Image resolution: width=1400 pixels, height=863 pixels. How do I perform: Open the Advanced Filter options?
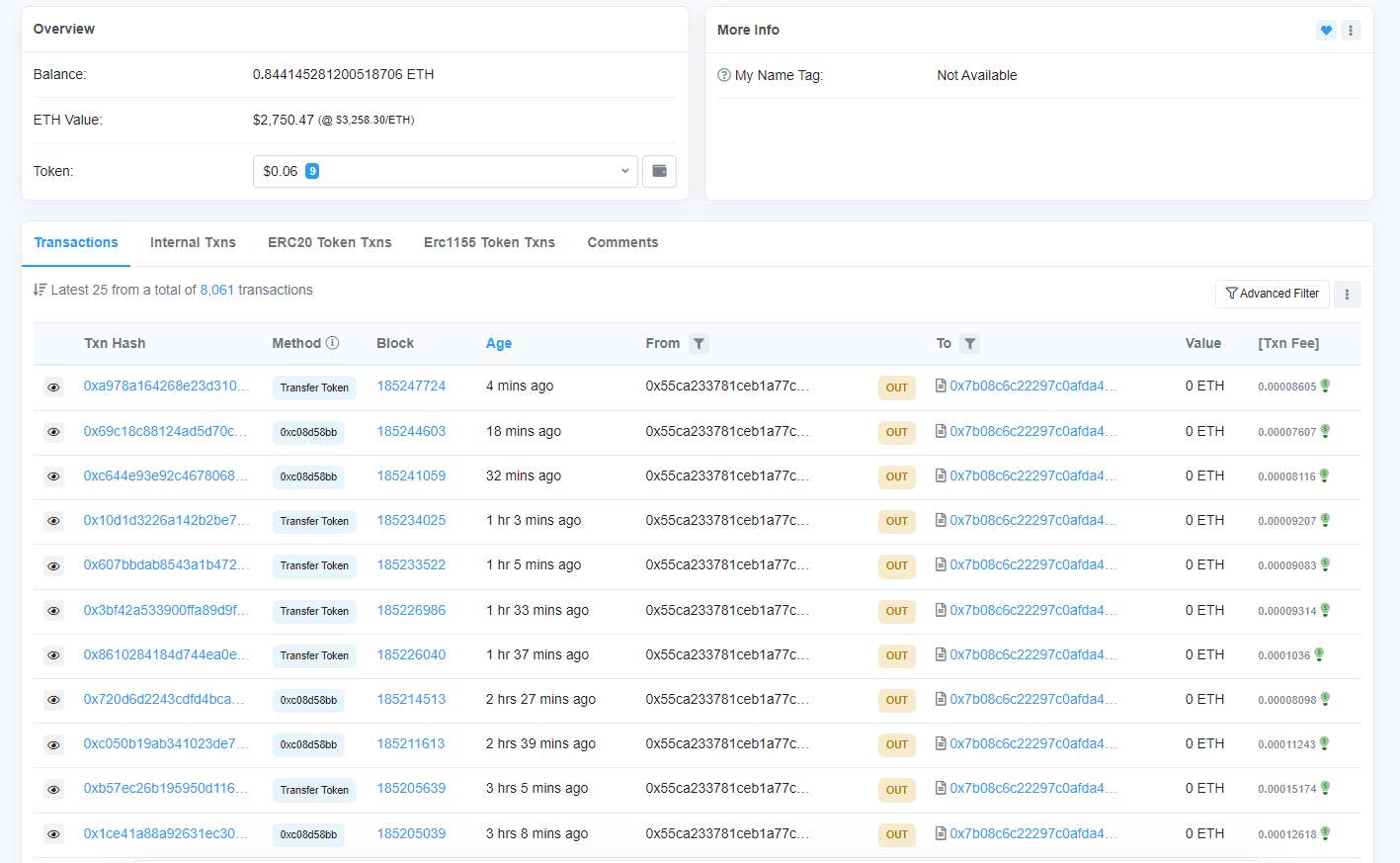(1272, 294)
